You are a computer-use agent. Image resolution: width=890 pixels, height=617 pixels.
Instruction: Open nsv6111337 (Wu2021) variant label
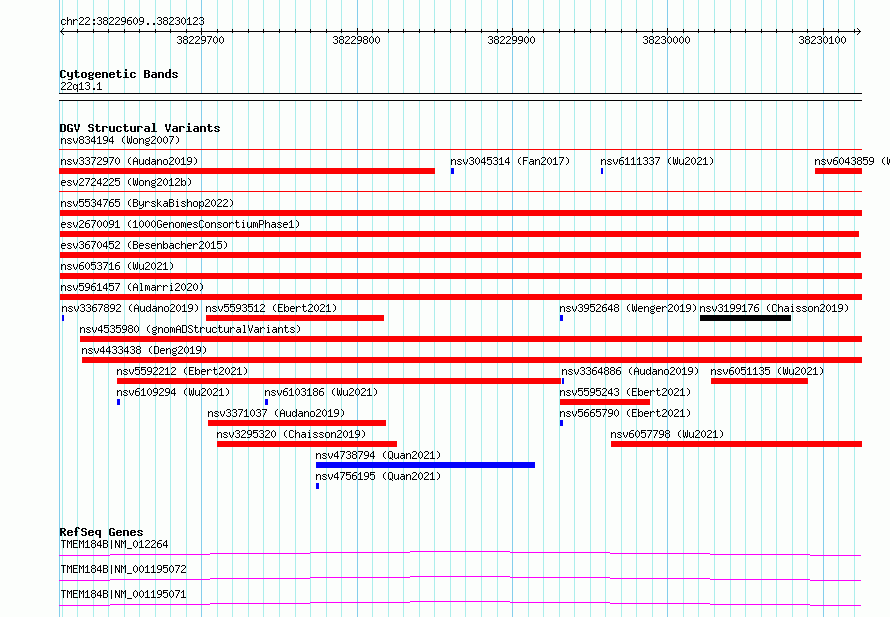click(657, 161)
